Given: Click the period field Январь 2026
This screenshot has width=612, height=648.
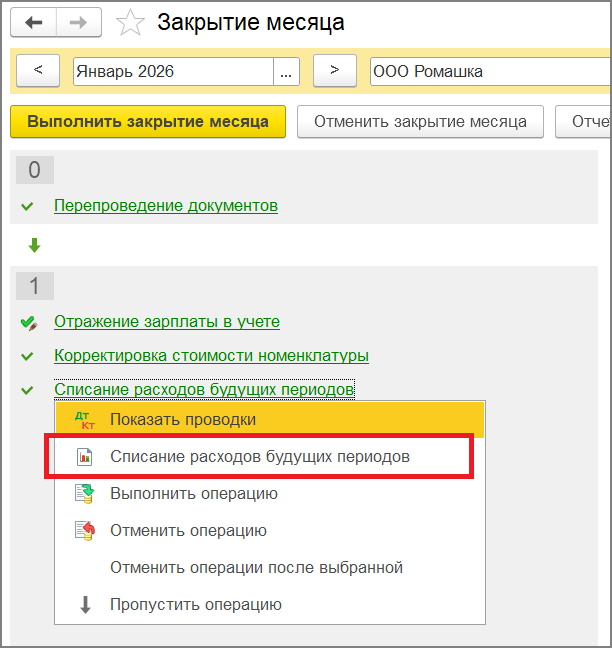Looking at the screenshot, I should point(172,71).
